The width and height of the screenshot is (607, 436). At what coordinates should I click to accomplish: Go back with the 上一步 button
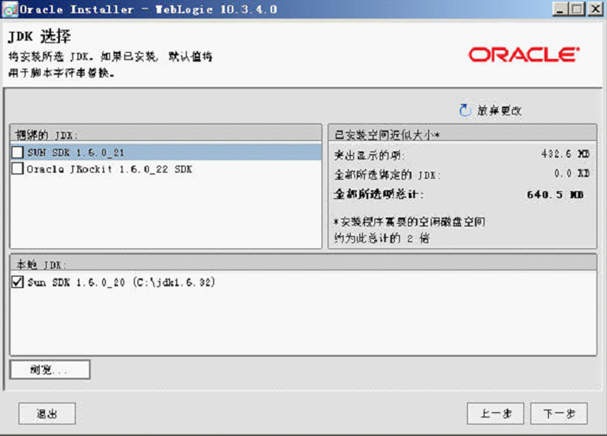click(x=496, y=414)
